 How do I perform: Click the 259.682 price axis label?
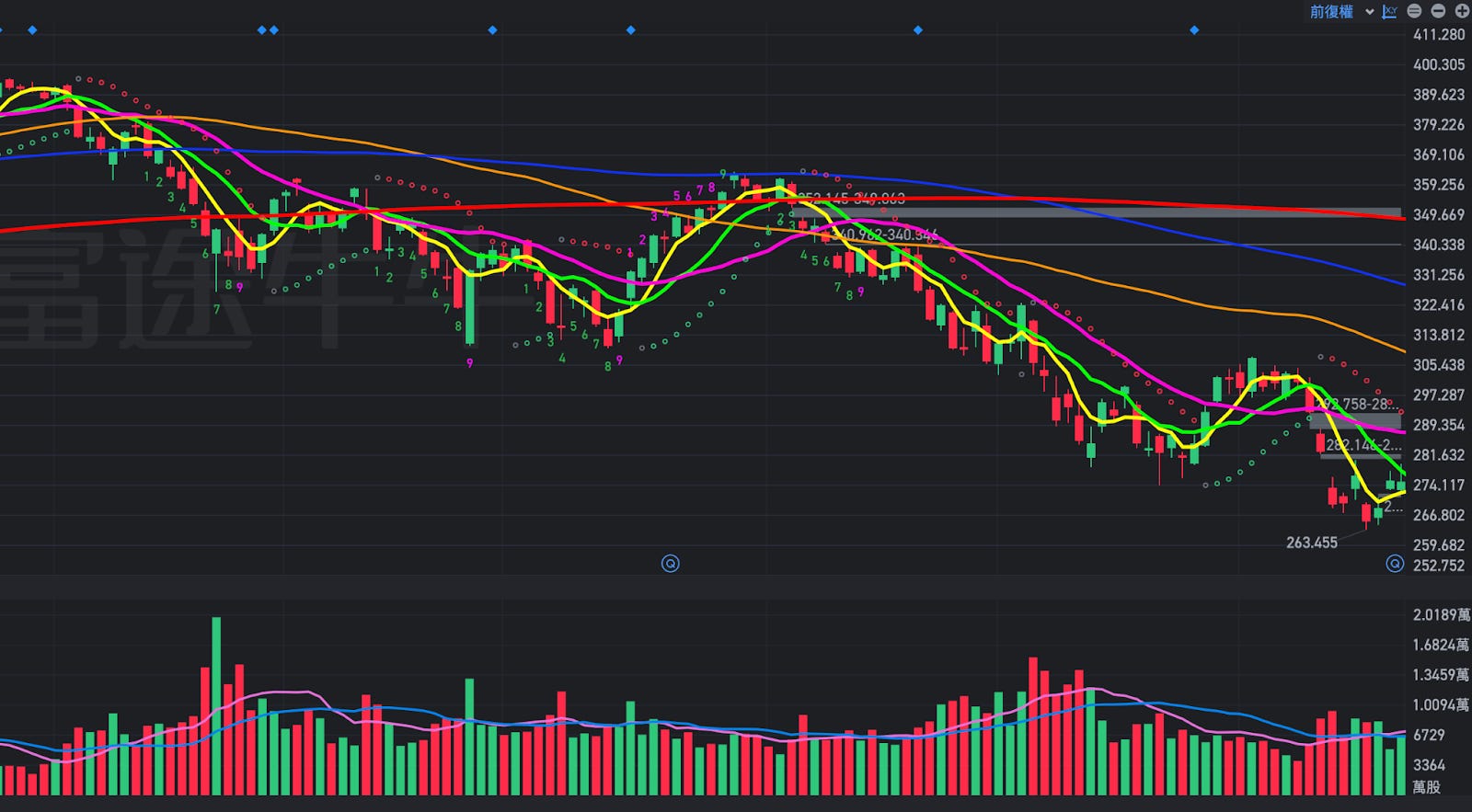point(1439,545)
